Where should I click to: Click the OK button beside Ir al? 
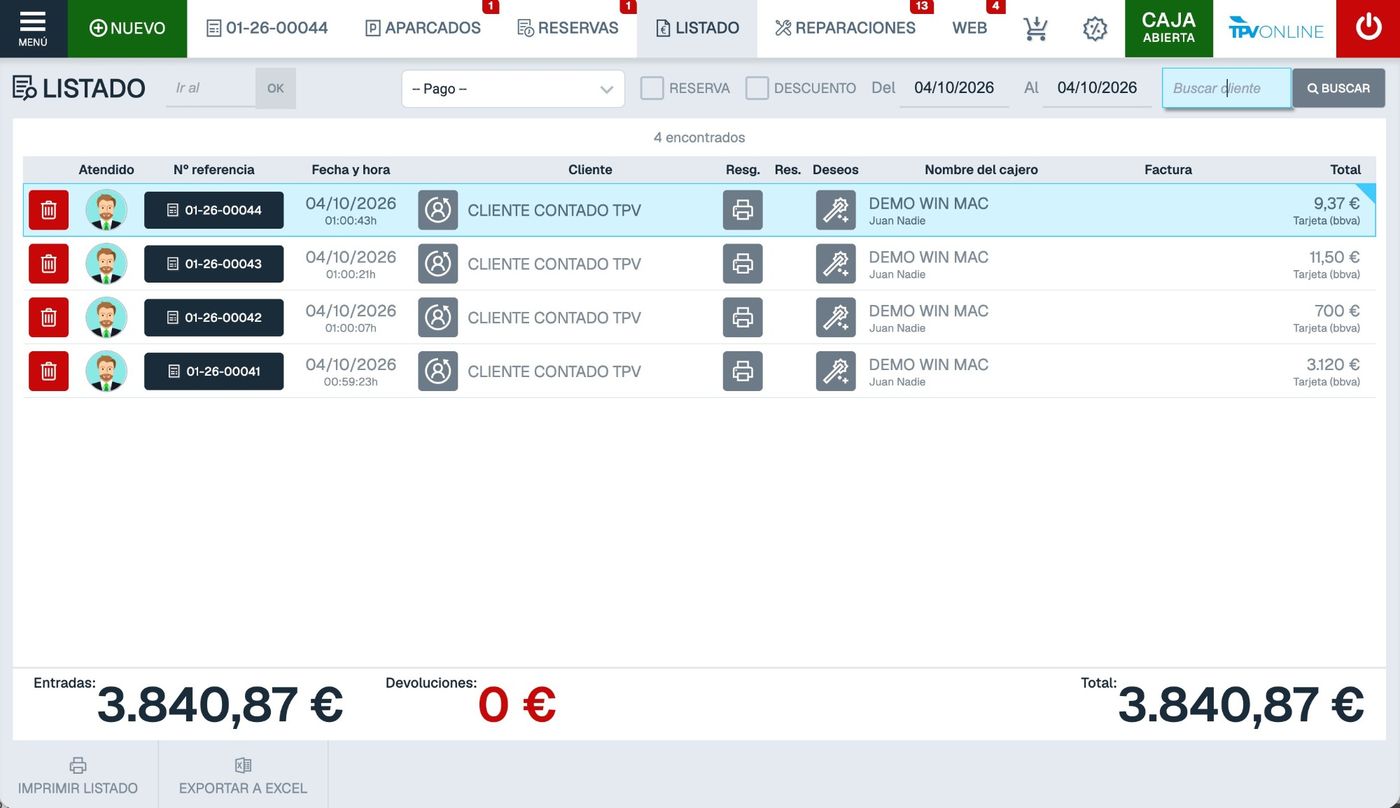coord(276,88)
